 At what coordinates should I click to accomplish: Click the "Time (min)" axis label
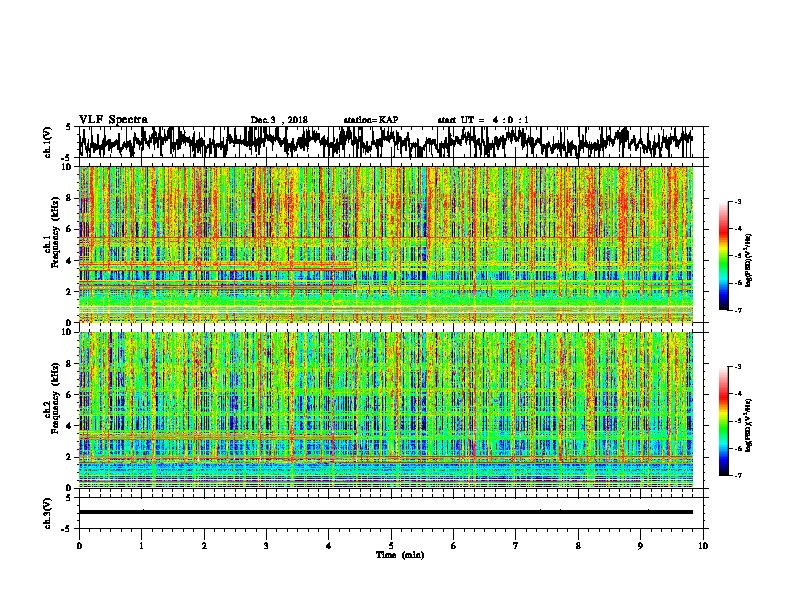point(400,555)
